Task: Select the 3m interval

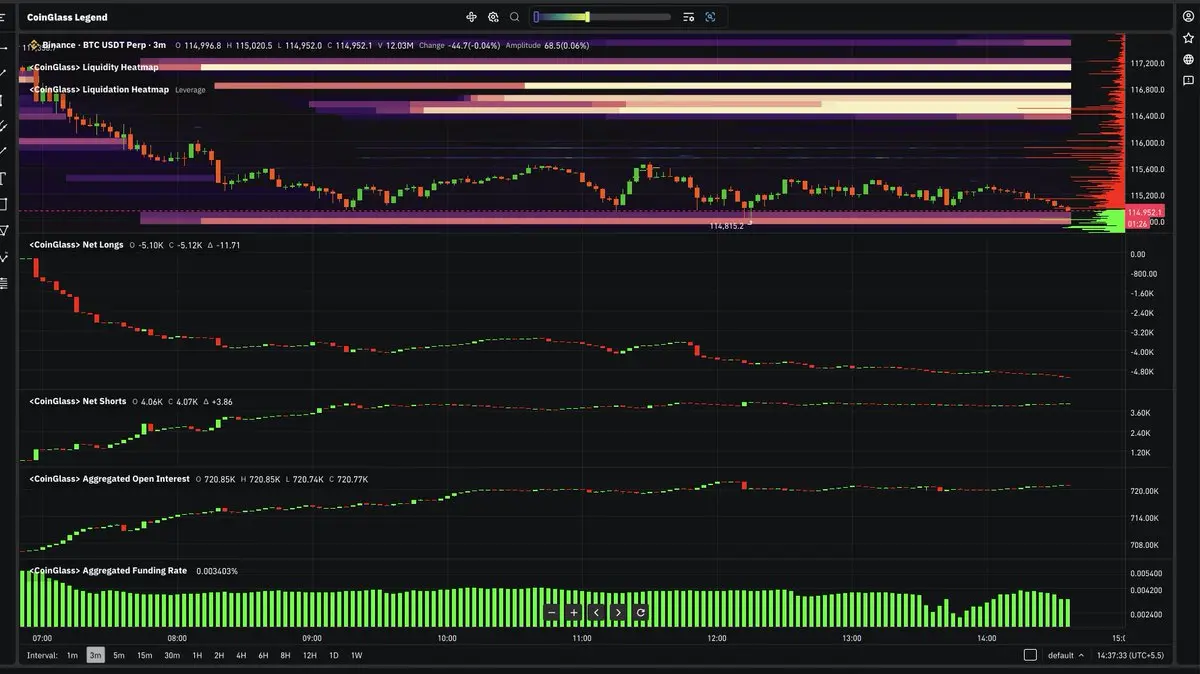Action: click(95, 655)
